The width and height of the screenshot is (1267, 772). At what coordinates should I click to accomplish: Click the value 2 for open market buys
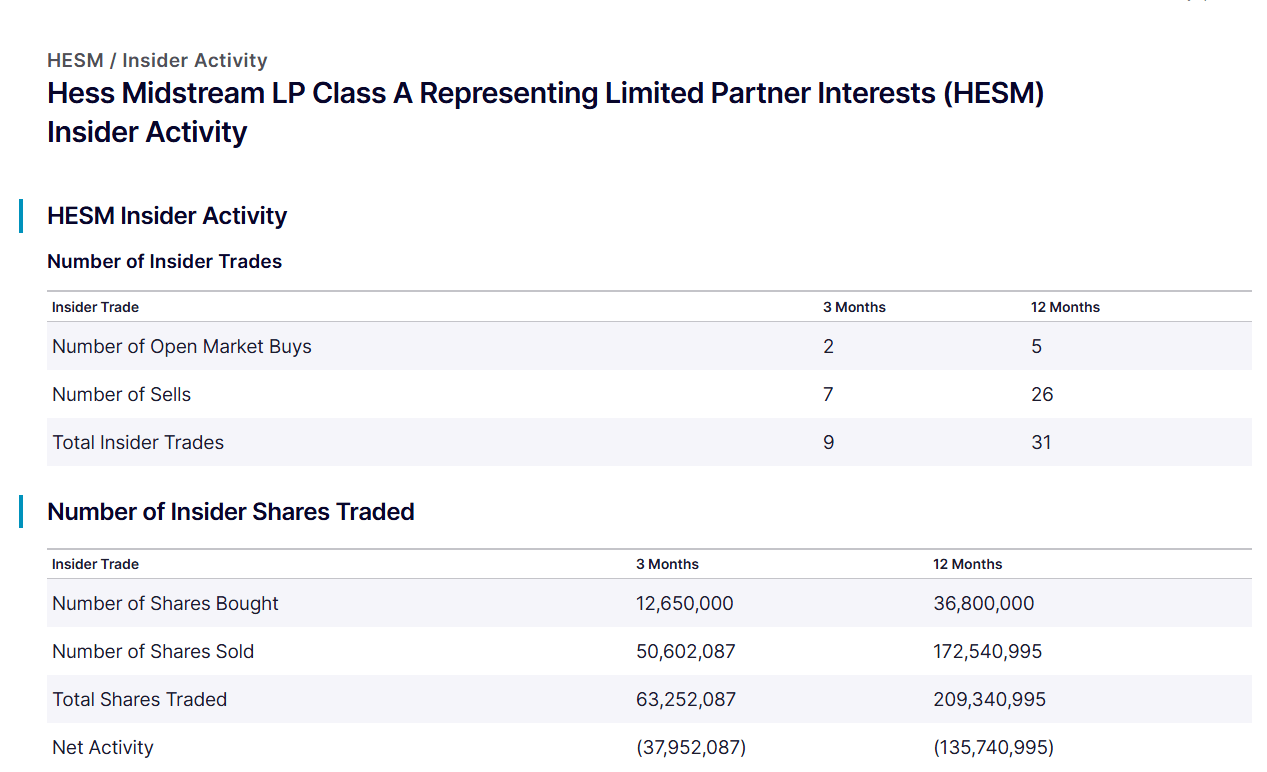828,346
